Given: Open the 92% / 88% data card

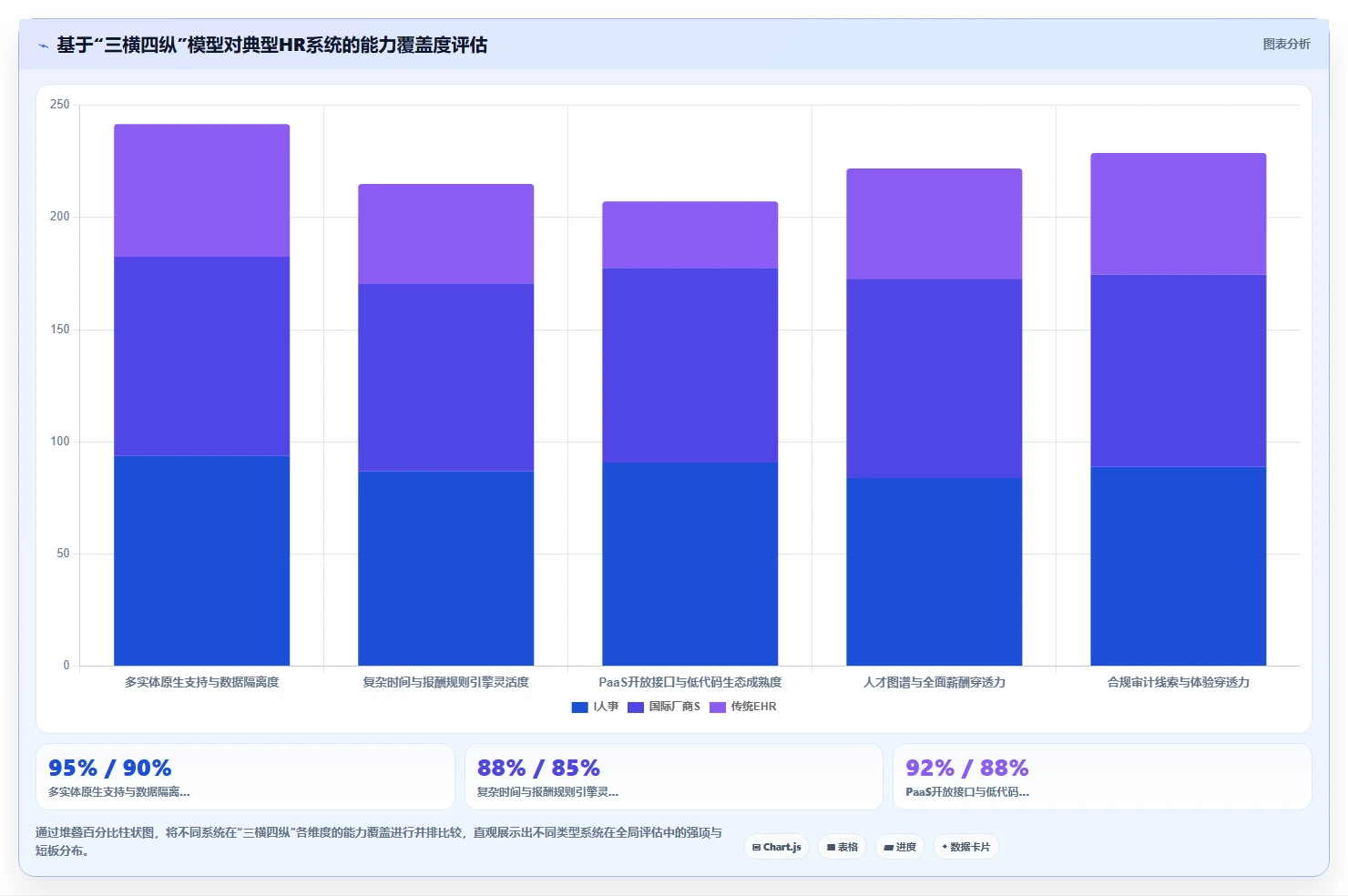Looking at the screenshot, I should pos(1102,777).
